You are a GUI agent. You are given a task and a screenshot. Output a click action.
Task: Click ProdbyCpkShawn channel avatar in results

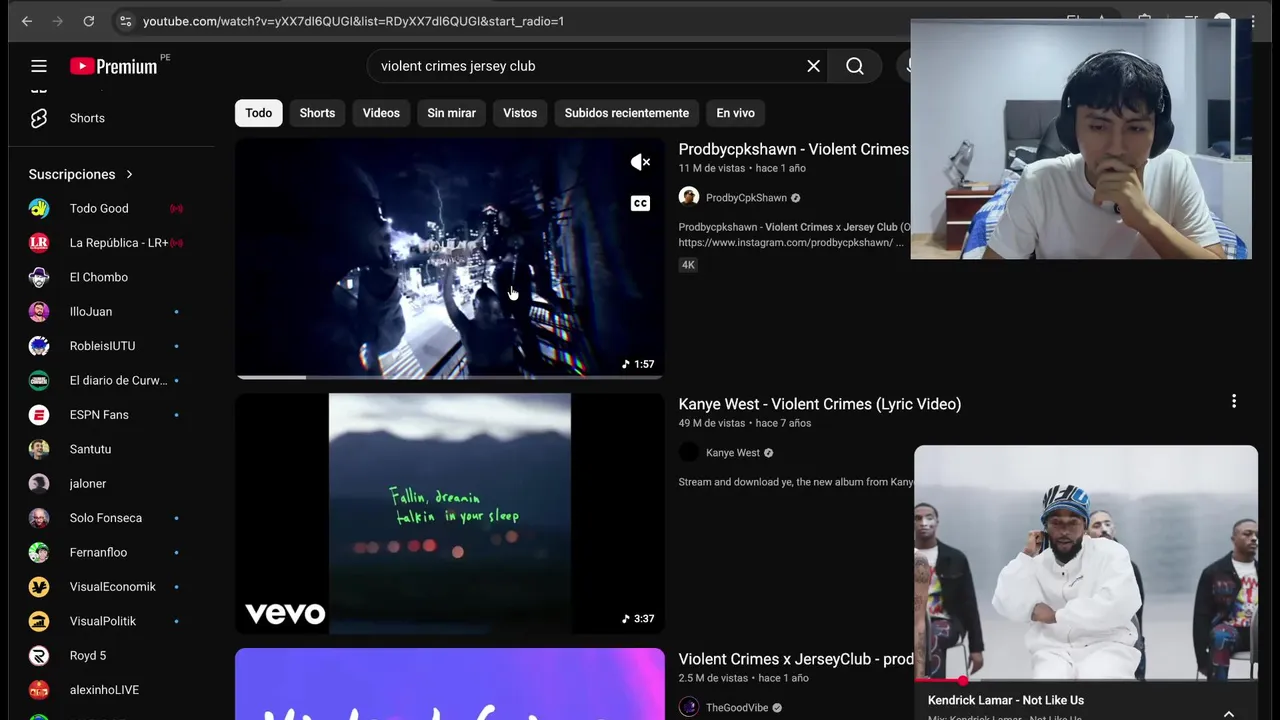689,197
